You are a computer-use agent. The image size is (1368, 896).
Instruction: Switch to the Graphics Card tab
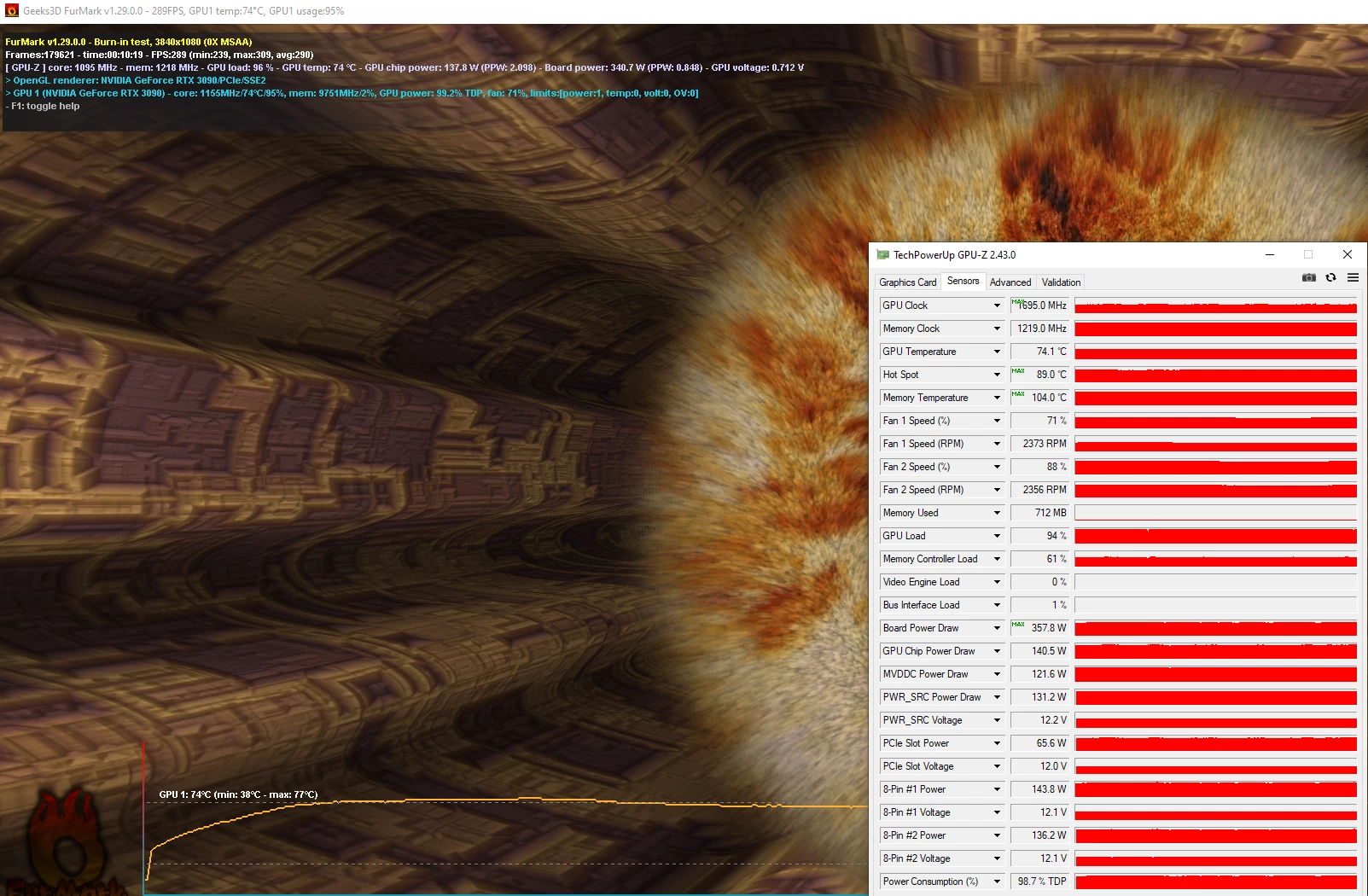[908, 282]
